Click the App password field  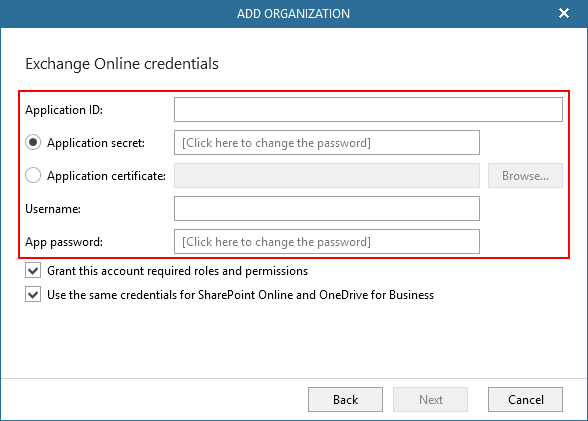[x=327, y=241]
